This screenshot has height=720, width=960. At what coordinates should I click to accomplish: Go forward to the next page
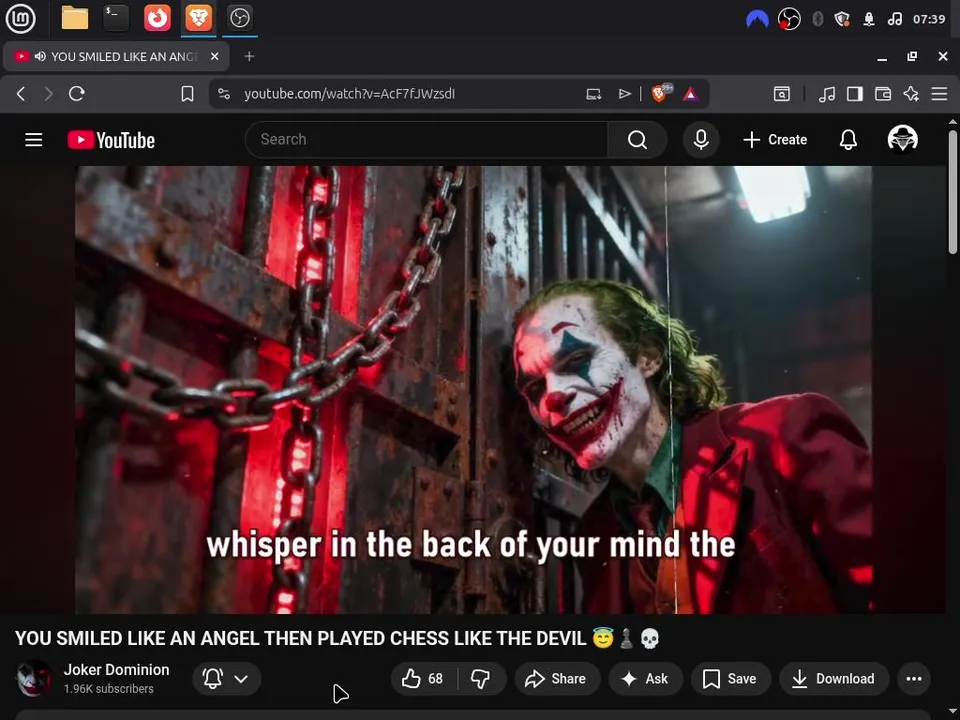pos(48,94)
